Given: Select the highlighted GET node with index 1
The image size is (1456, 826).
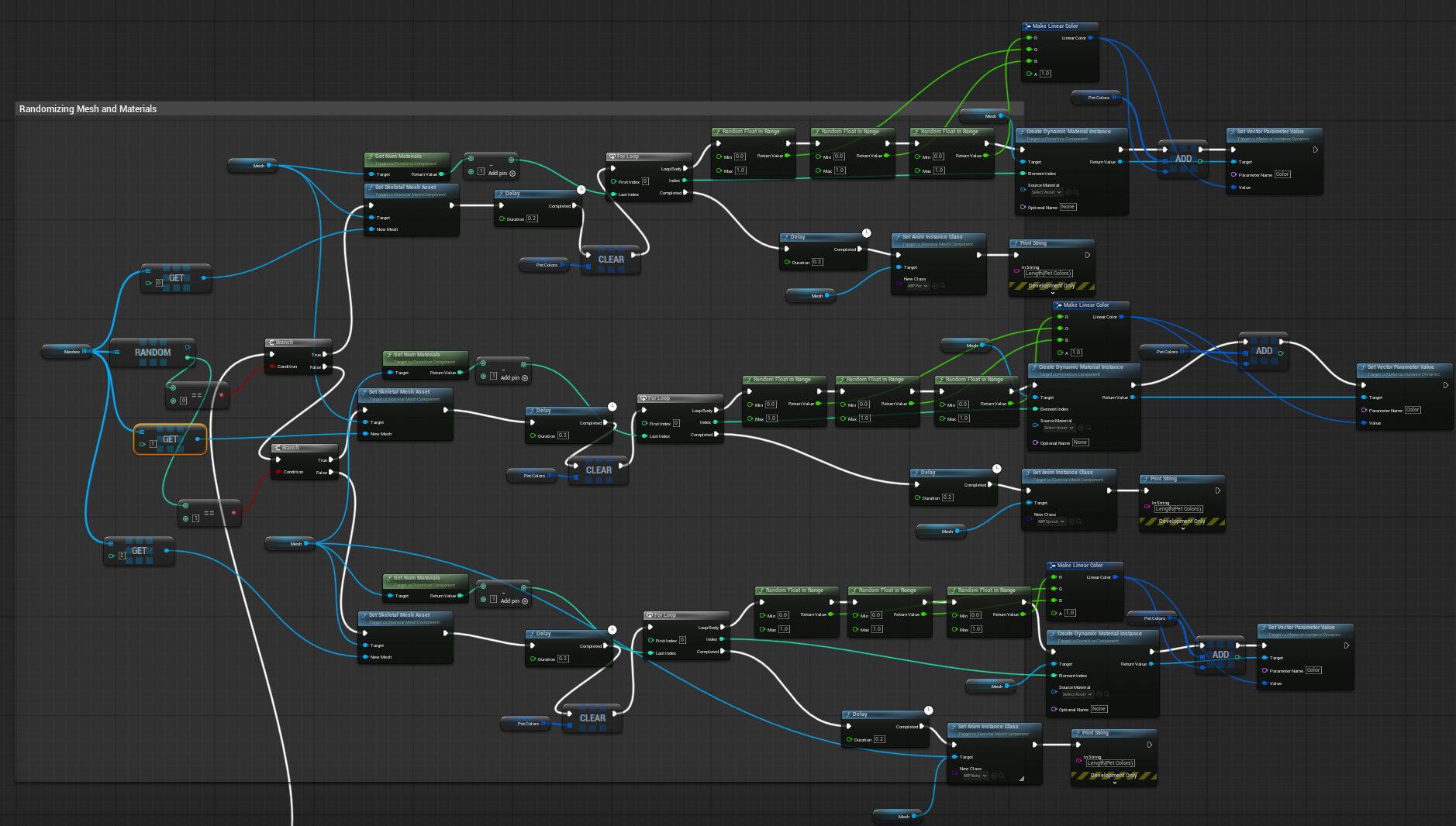Looking at the screenshot, I should click(170, 439).
